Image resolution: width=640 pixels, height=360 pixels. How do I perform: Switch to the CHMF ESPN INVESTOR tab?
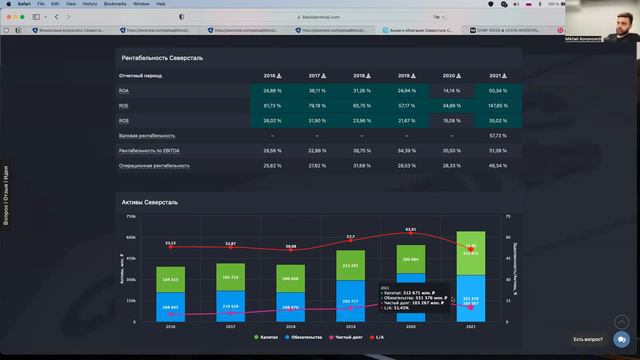point(505,30)
